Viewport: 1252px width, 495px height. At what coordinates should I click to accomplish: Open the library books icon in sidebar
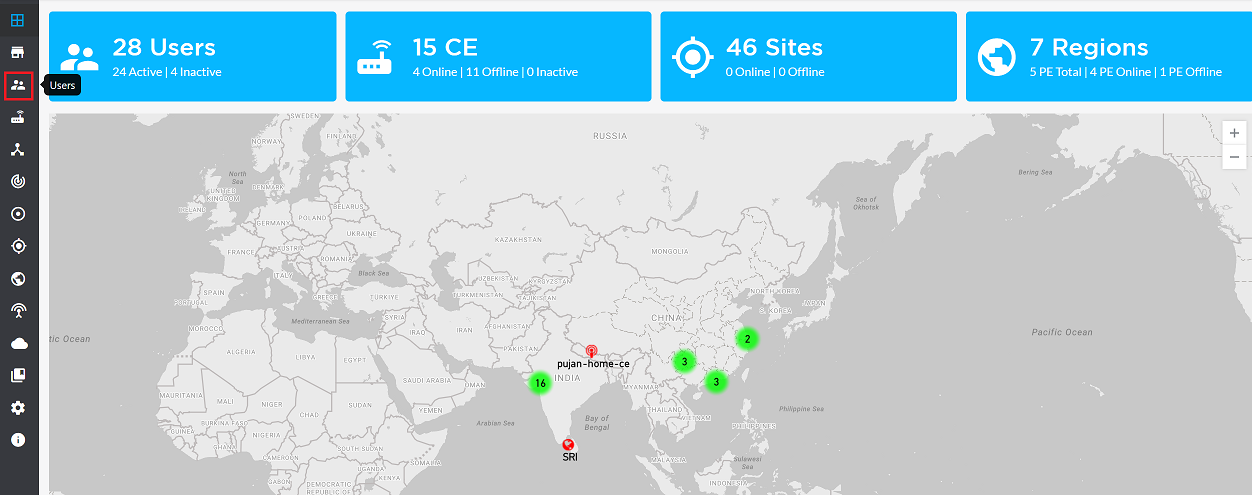pyautogui.click(x=18, y=375)
